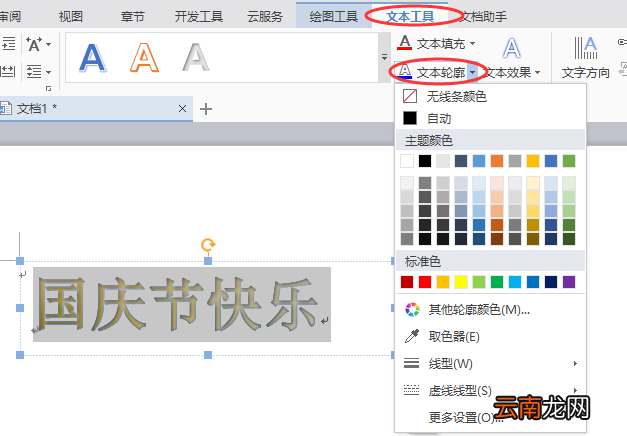Screen dimensions: 627x436
Task: Click the character scaling A icon
Action: point(34,44)
